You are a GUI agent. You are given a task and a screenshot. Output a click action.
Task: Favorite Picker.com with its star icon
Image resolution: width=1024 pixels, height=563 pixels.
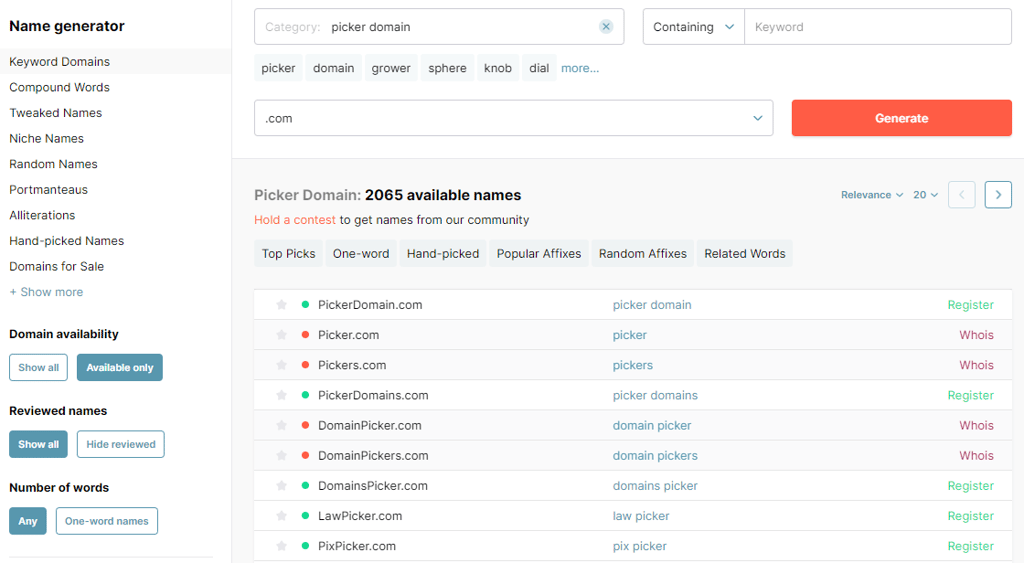pyautogui.click(x=281, y=335)
